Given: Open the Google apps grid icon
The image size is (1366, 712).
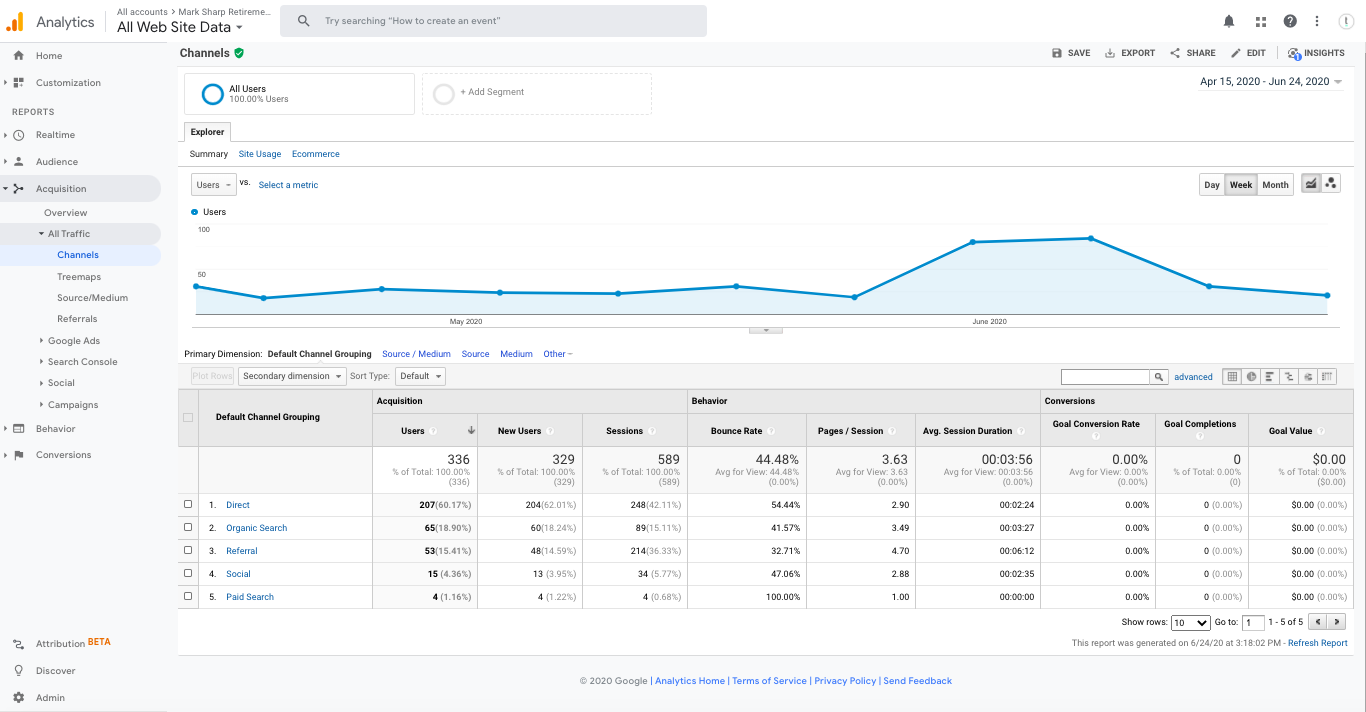Looking at the screenshot, I should (x=1260, y=21).
